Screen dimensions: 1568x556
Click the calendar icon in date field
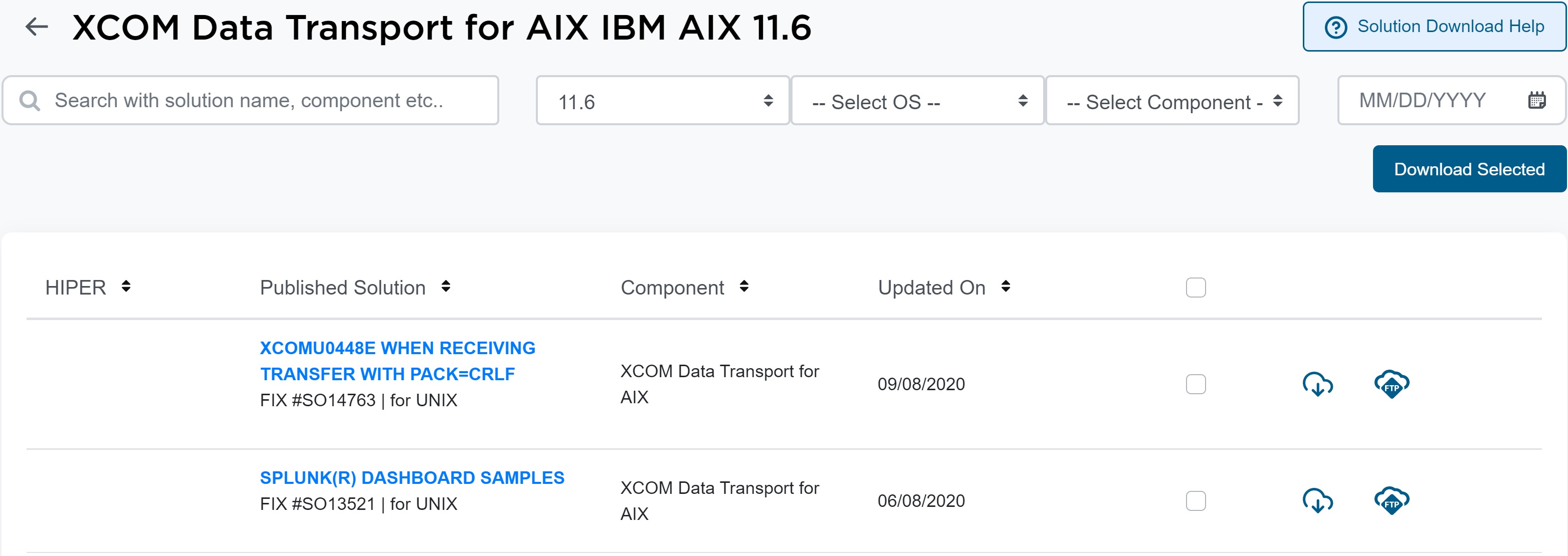pos(1536,100)
